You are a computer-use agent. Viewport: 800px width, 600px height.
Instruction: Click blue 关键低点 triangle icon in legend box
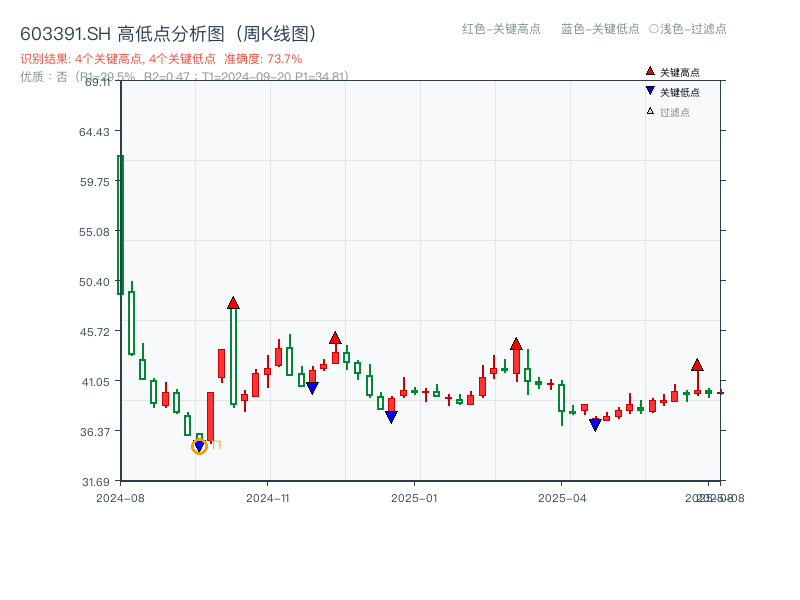(648, 90)
